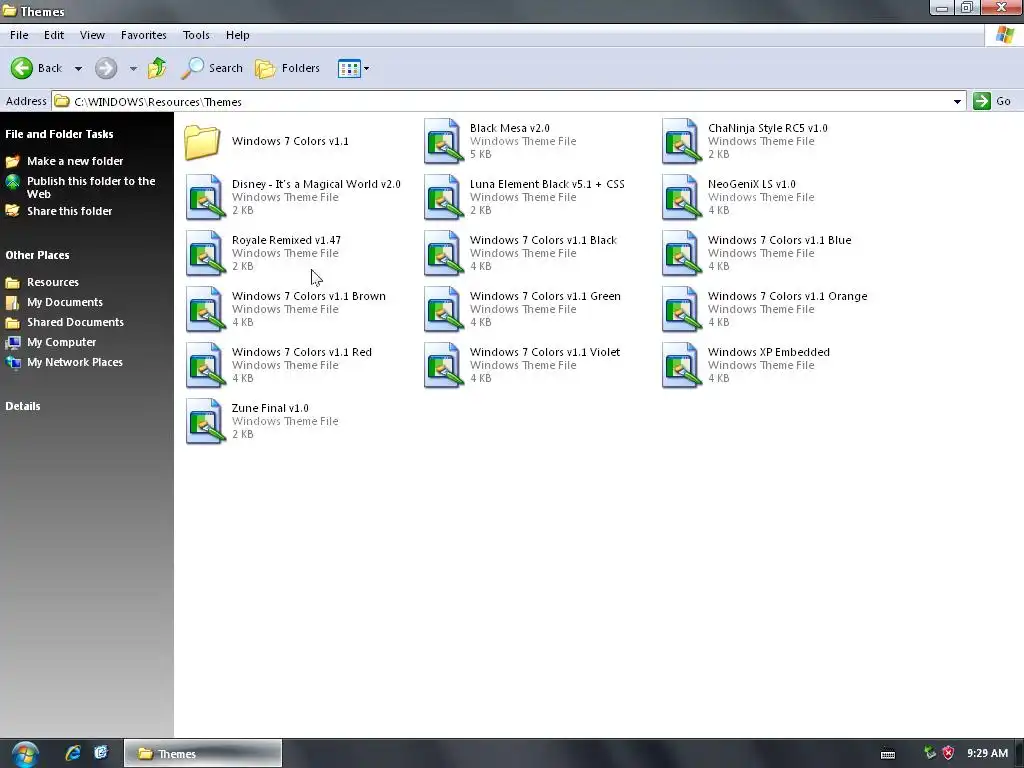
Task: Select the Windows 7 Colors v1.1 folder icon
Action: click(202, 141)
